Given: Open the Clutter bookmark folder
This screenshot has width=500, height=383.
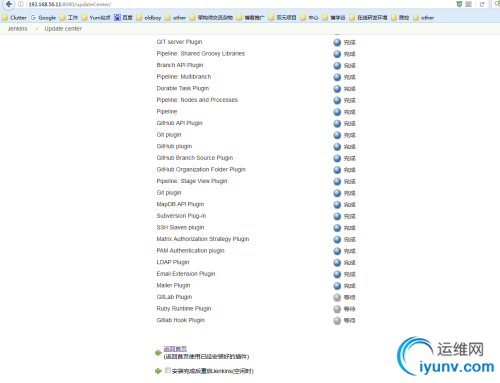Looking at the screenshot, I should click(x=14, y=18).
